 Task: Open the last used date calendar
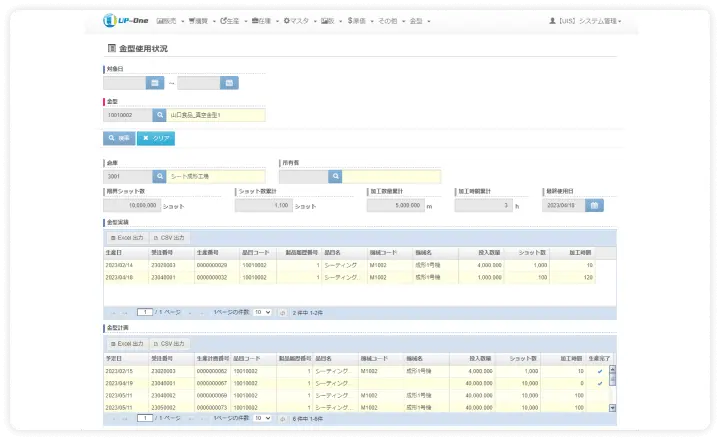[x=595, y=205]
